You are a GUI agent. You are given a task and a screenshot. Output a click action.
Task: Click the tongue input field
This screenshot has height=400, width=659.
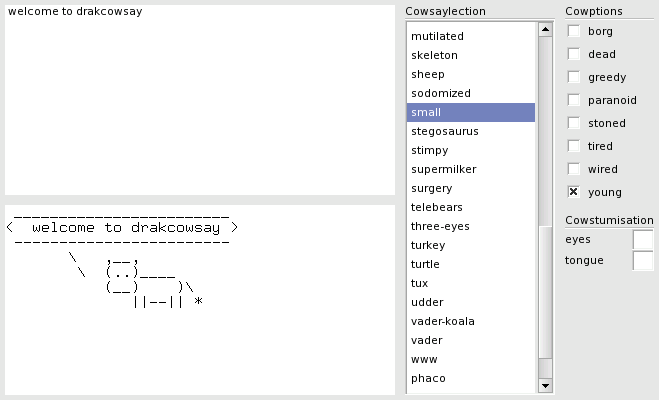coord(643,261)
